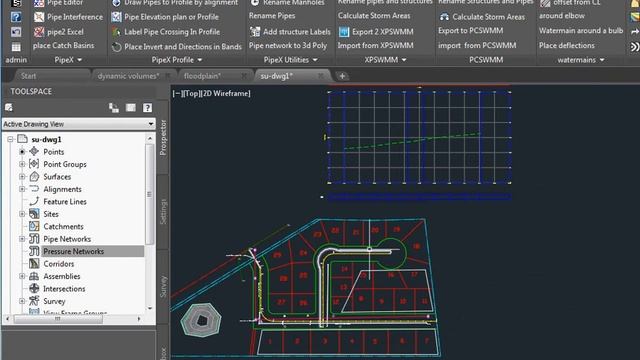Image resolution: width=640 pixels, height=360 pixels.
Task: Click the Toolspace vertical scrollbar up arrow
Action: 150,138
